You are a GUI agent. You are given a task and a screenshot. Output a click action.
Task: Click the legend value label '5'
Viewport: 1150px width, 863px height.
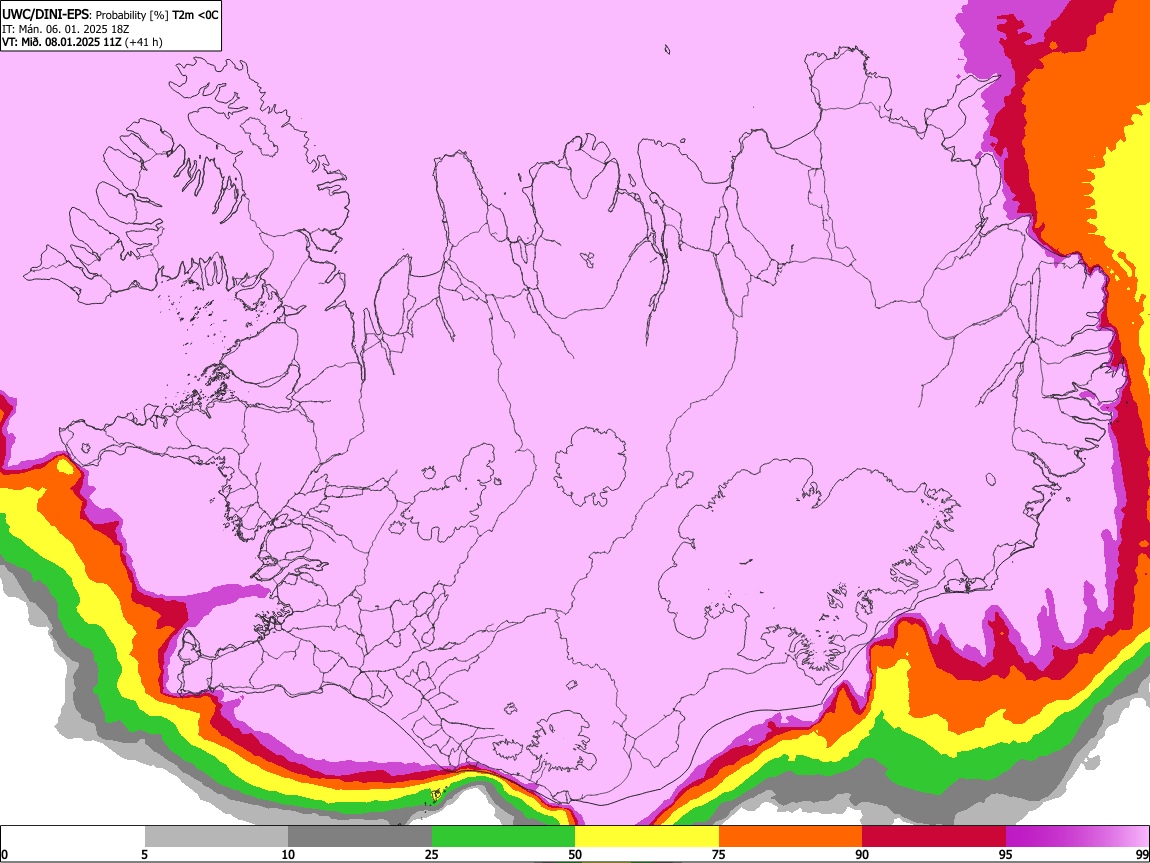pos(144,854)
